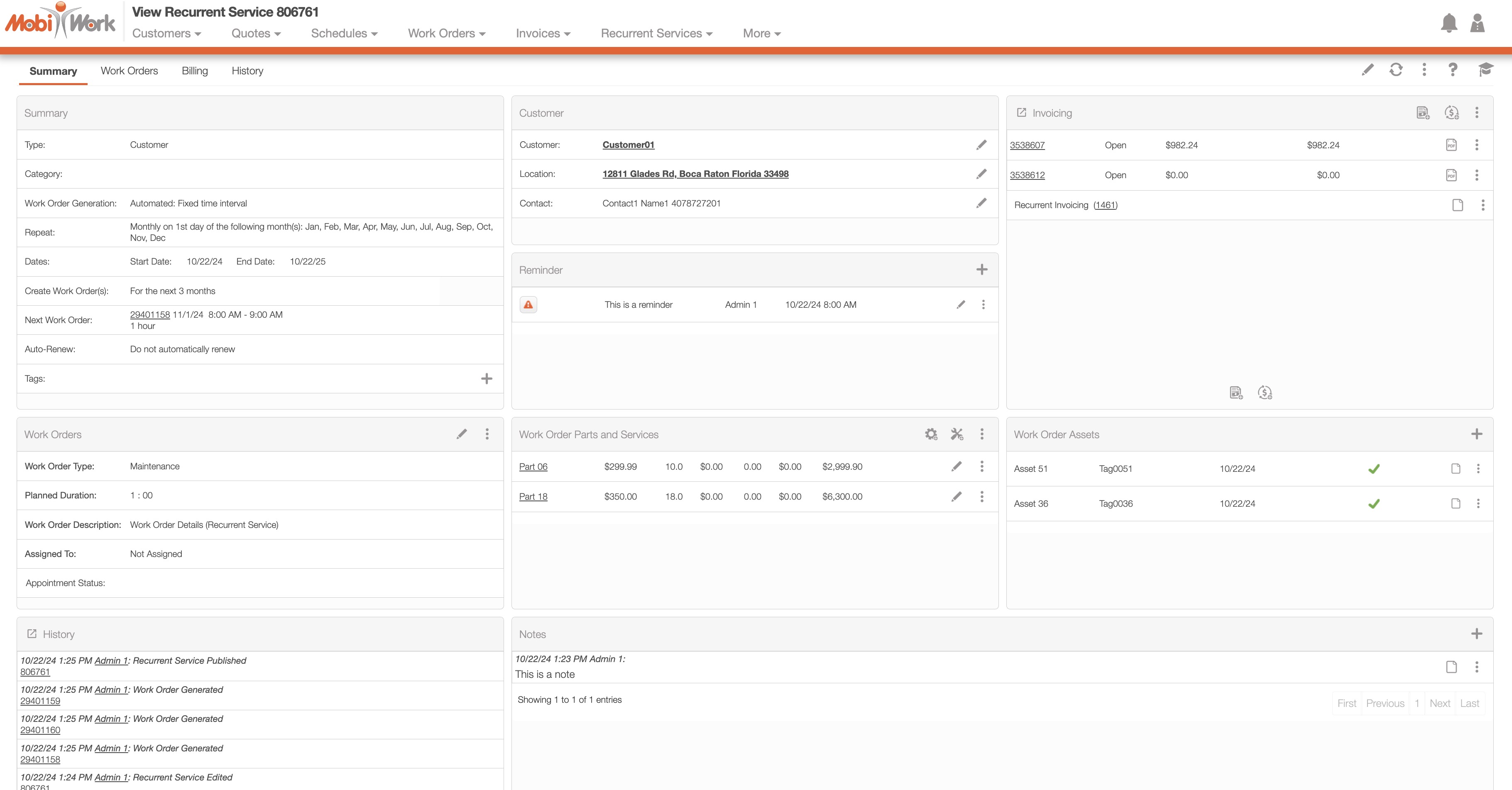Expand the Customers dropdown menu

pos(167,34)
